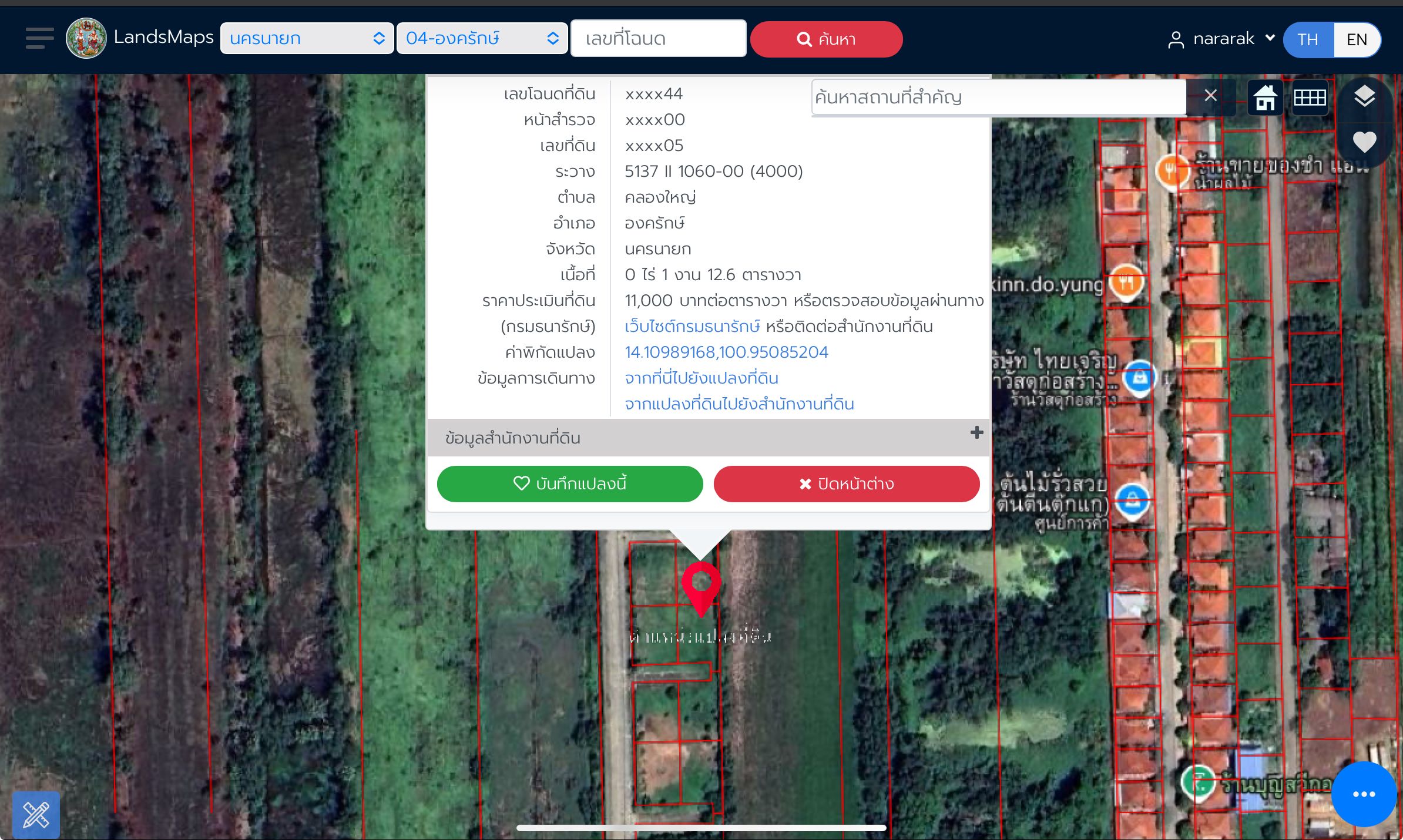Switch language to EN
The height and width of the screenshot is (840, 1403).
[1357, 39]
